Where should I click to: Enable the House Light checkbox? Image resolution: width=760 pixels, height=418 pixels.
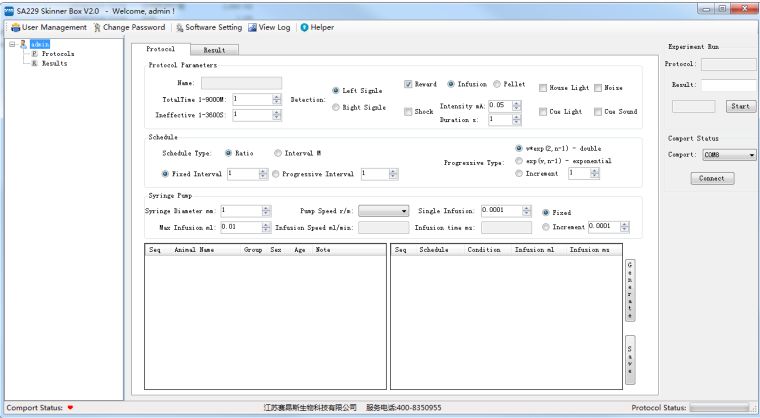(x=543, y=88)
